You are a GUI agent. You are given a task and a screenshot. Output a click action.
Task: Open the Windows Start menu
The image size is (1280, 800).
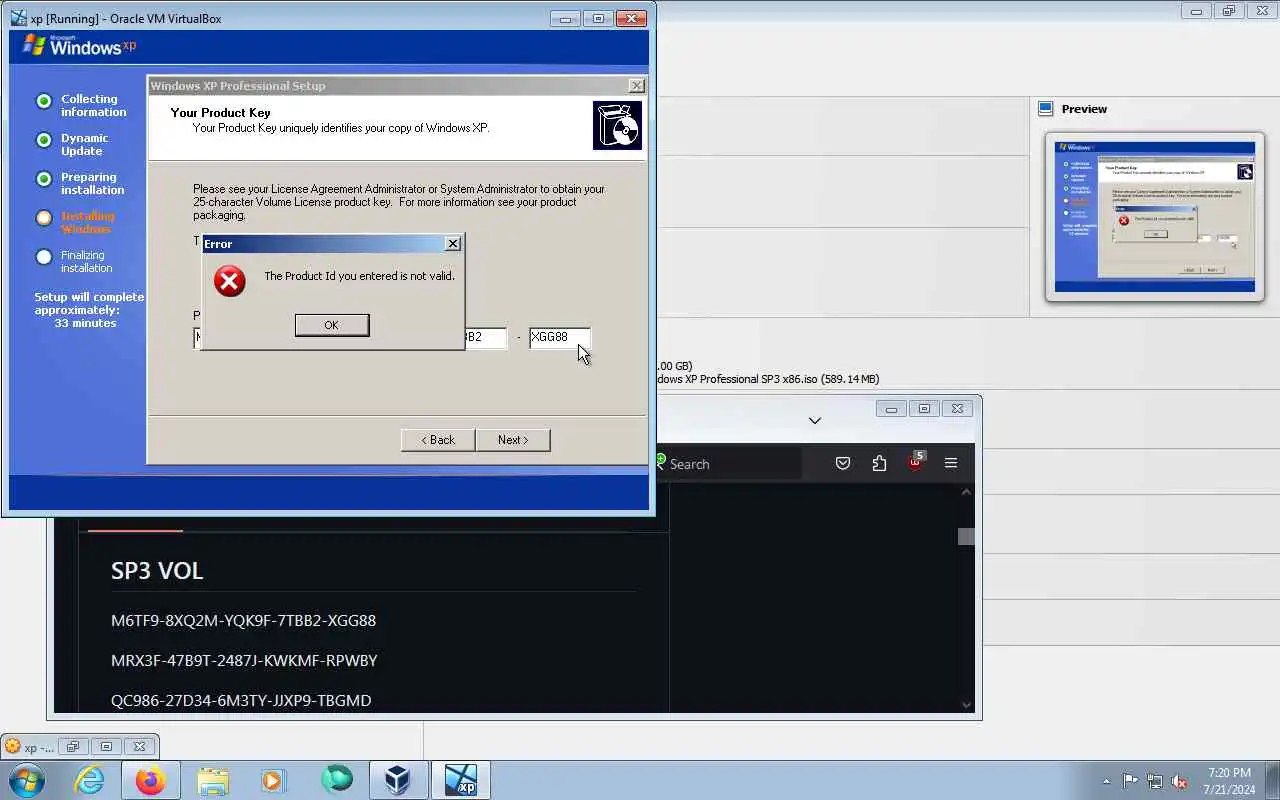click(25, 780)
